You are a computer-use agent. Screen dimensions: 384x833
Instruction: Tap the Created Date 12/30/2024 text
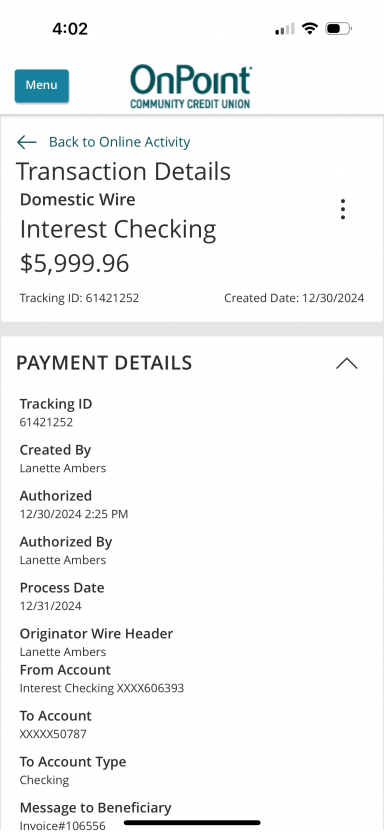point(294,298)
